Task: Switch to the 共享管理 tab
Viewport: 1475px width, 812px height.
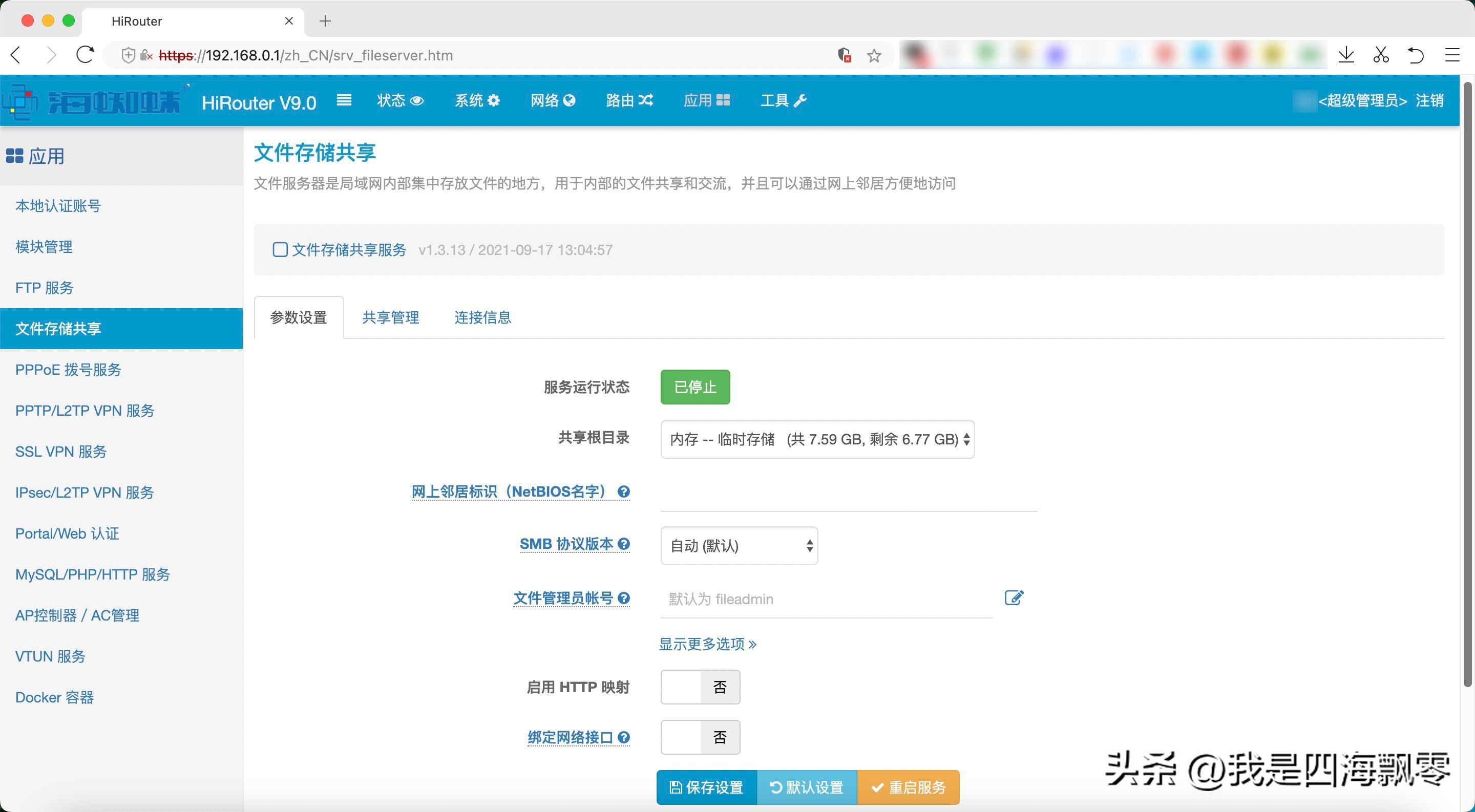Action: pyautogui.click(x=390, y=317)
